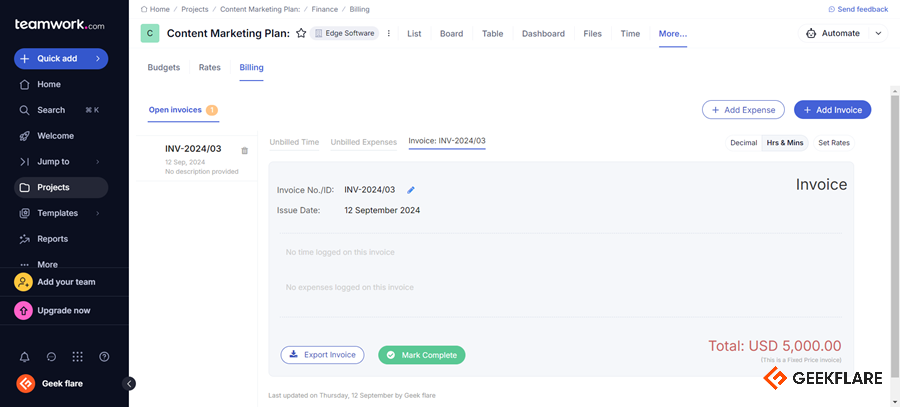
Task: Expand the Templates sidebar item
Action: coord(97,213)
